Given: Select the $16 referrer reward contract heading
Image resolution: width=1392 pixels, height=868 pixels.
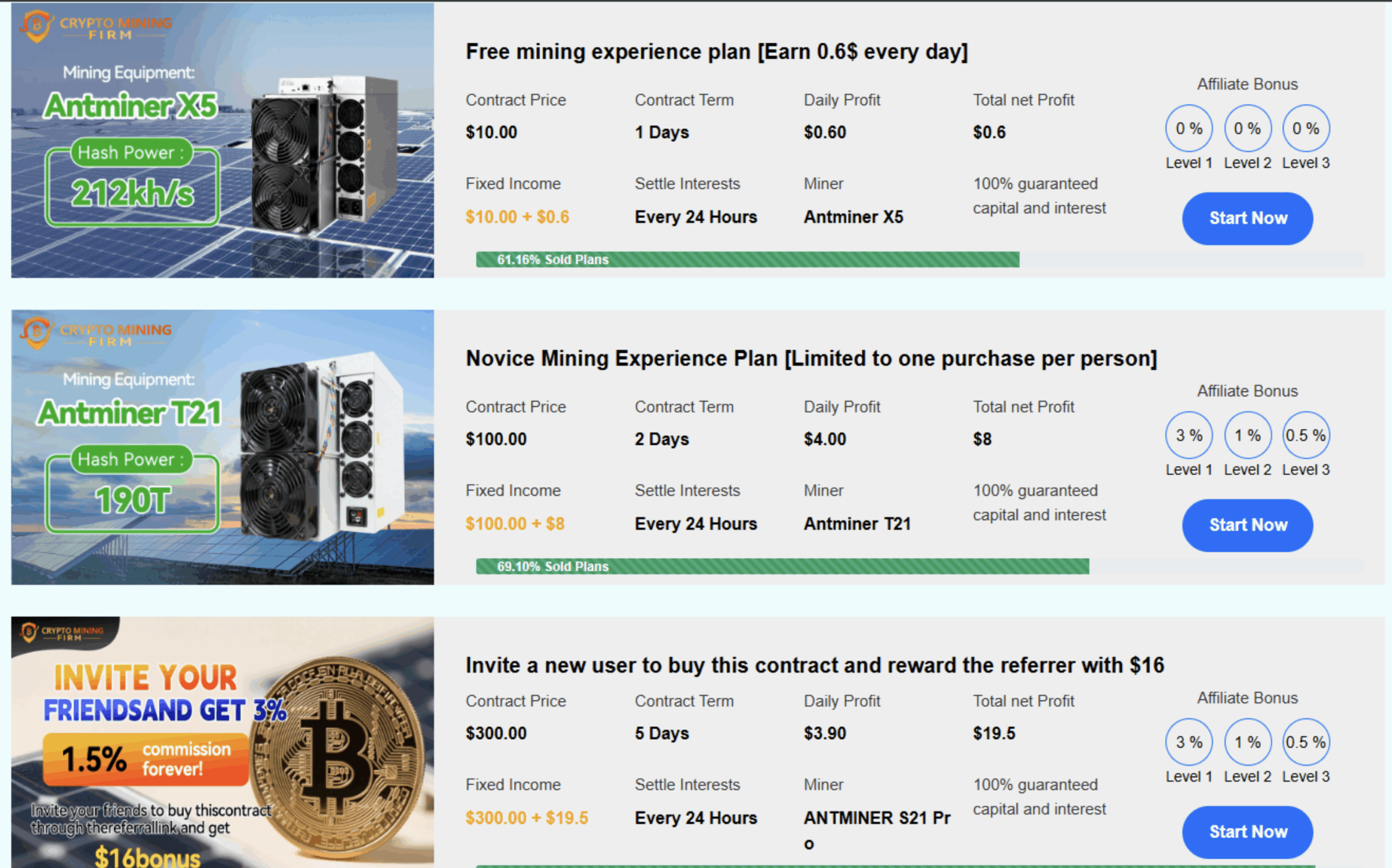Looking at the screenshot, I should coord(814,665).
